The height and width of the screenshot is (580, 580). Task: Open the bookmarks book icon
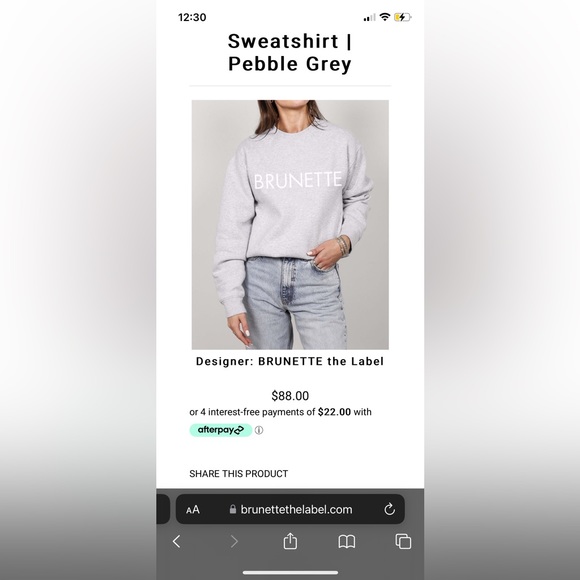[347, 542]
